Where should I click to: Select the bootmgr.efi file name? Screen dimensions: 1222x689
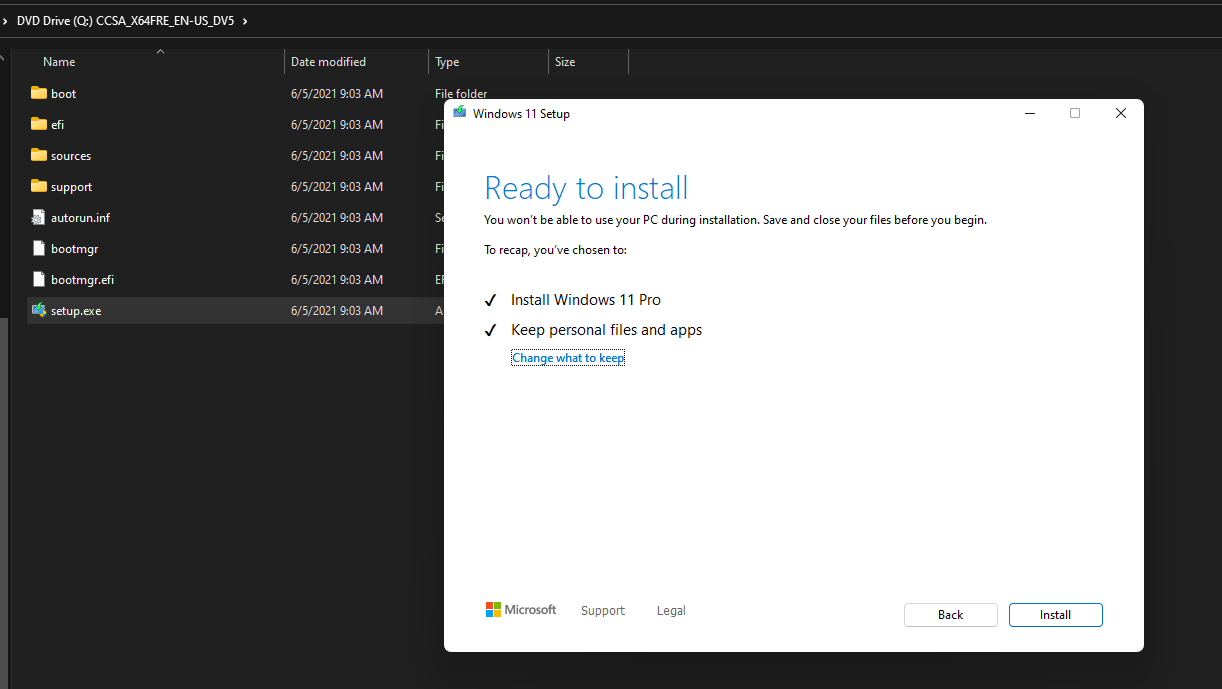tap(83, 280)
